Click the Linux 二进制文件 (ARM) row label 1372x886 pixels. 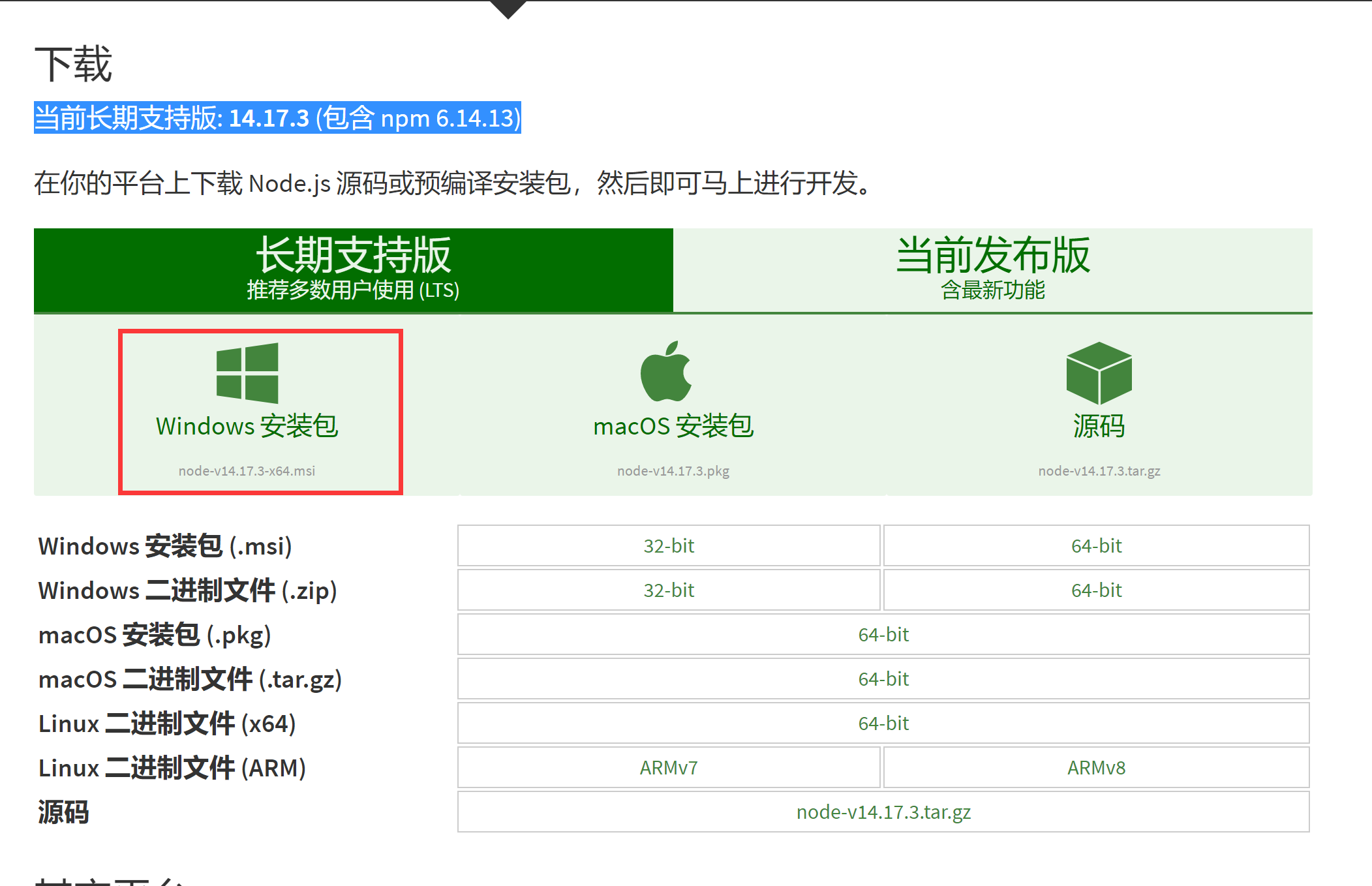[x=172, y=768]
